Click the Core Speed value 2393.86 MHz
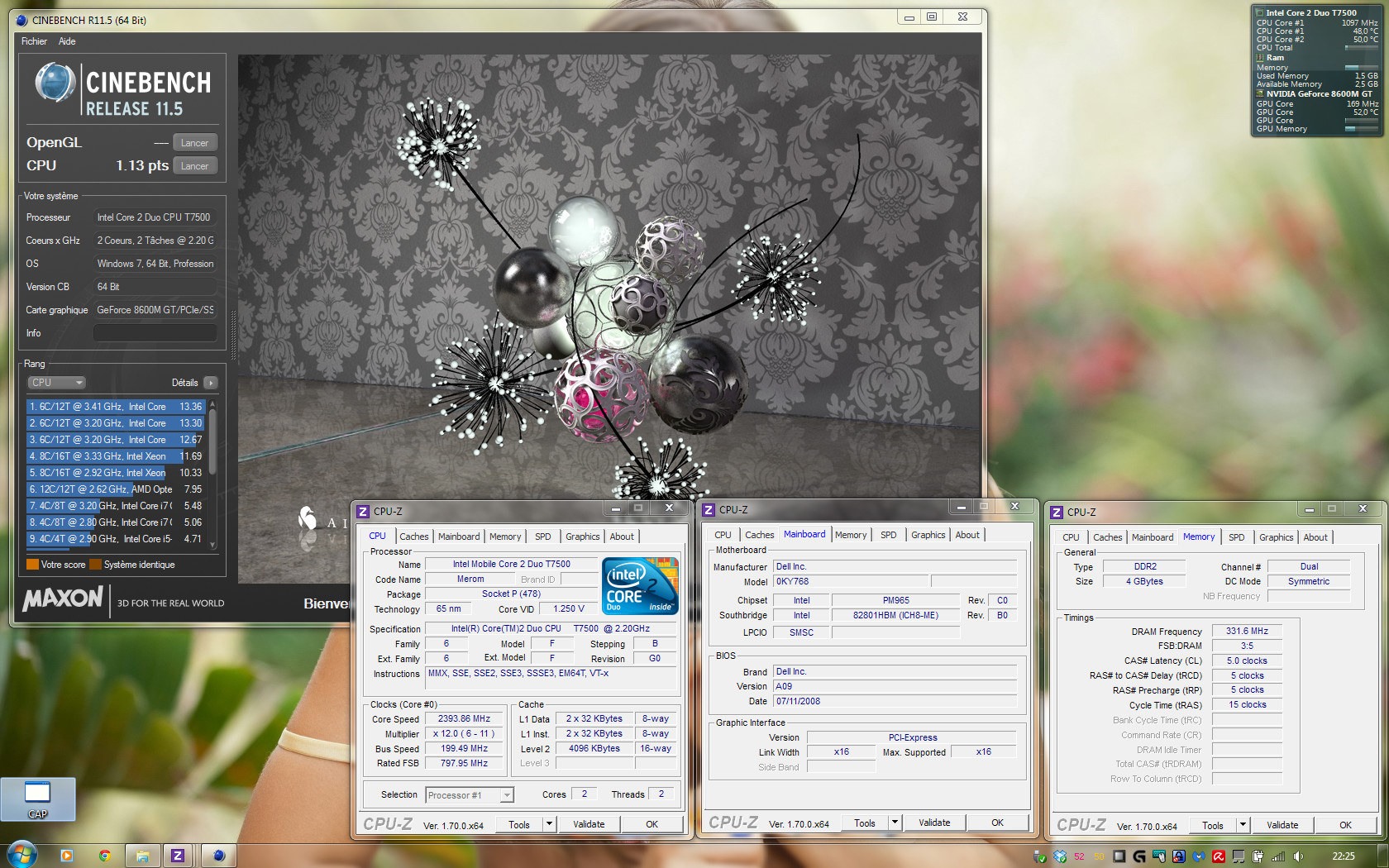Viewport: 1389px width, 868px height. point(464,719)
